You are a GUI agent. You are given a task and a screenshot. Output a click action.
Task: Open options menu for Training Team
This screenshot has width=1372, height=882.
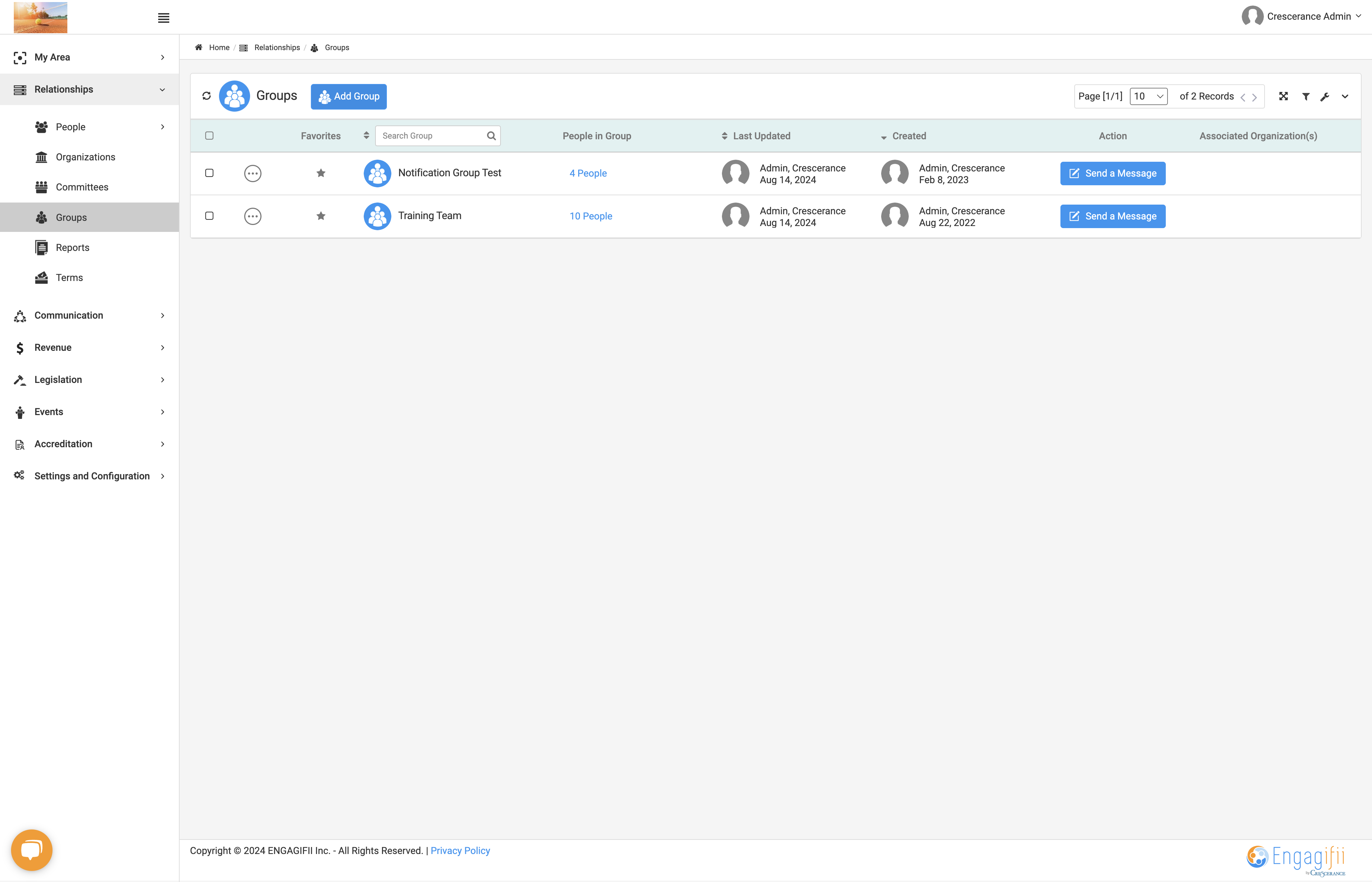tap(253, 216)
